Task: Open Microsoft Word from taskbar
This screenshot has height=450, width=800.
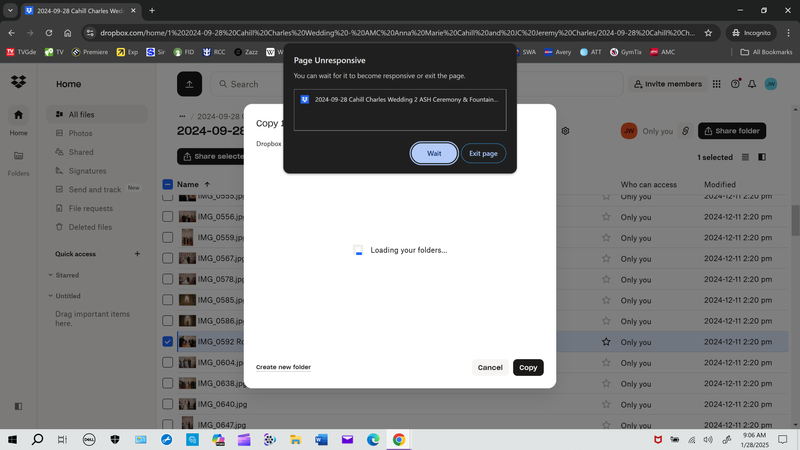Action: (321, 439)
